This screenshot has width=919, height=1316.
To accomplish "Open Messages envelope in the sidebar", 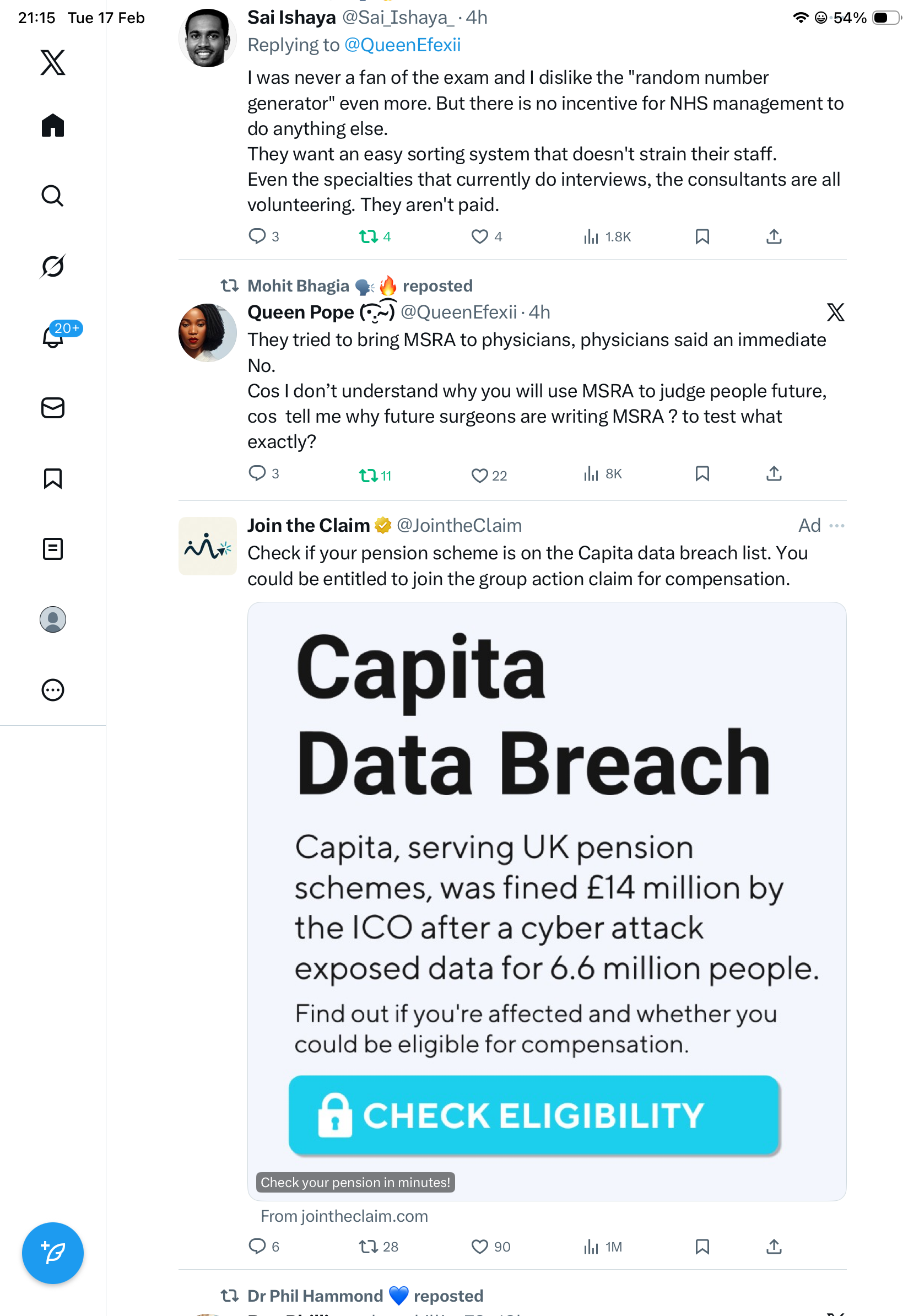I will pyautogui.click(x=53, y=408).
